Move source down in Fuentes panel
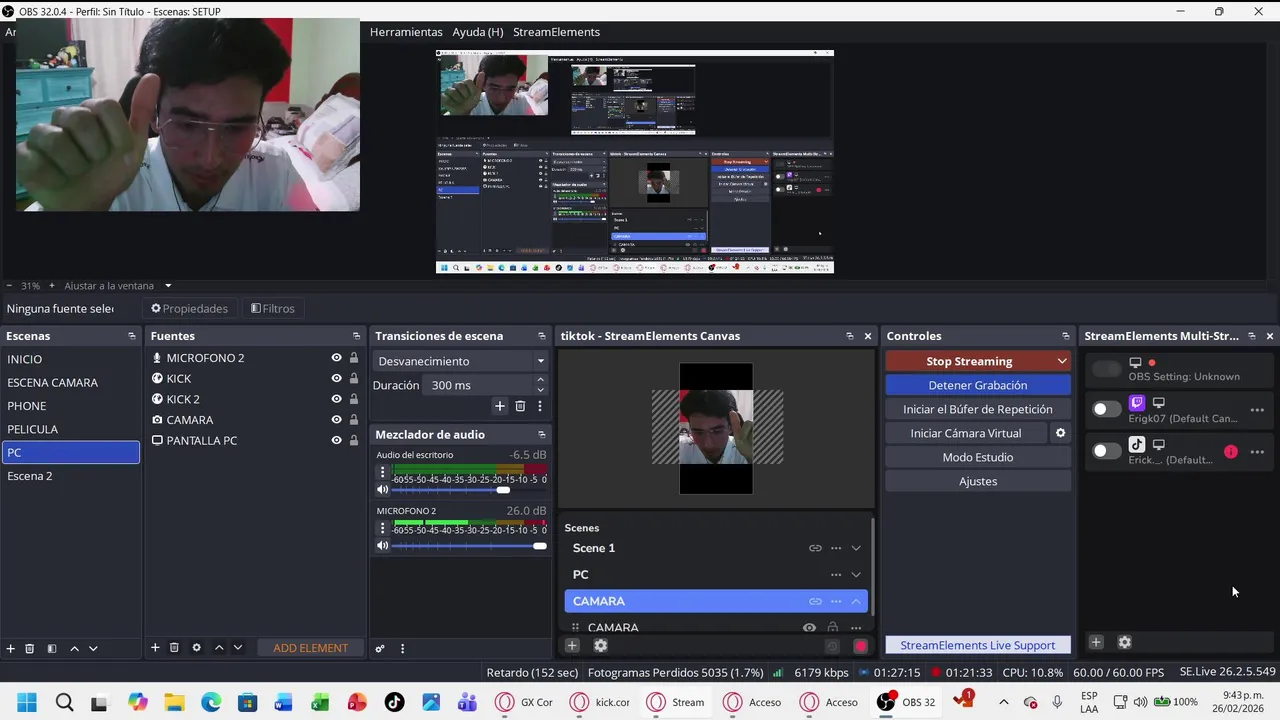Image resolution: width=1280 pixels, height=720 pixels. click(x=238, y=648)
